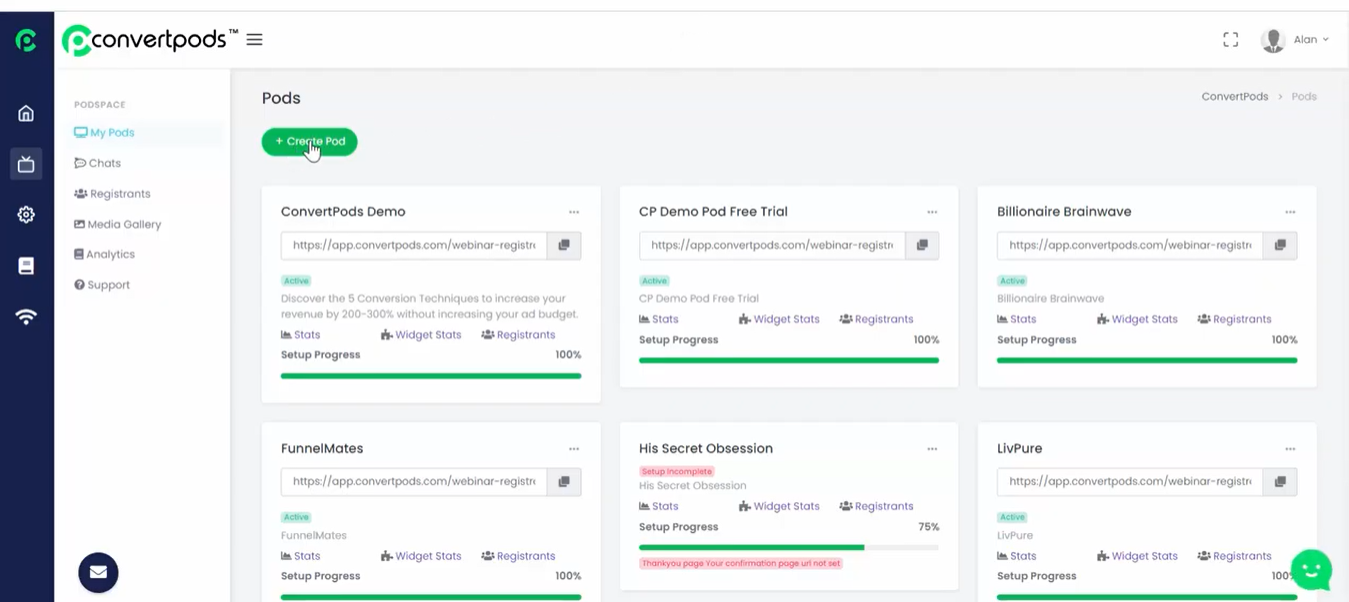View Stats for FunnelMates
The image size is (1349, 602).
301,556
